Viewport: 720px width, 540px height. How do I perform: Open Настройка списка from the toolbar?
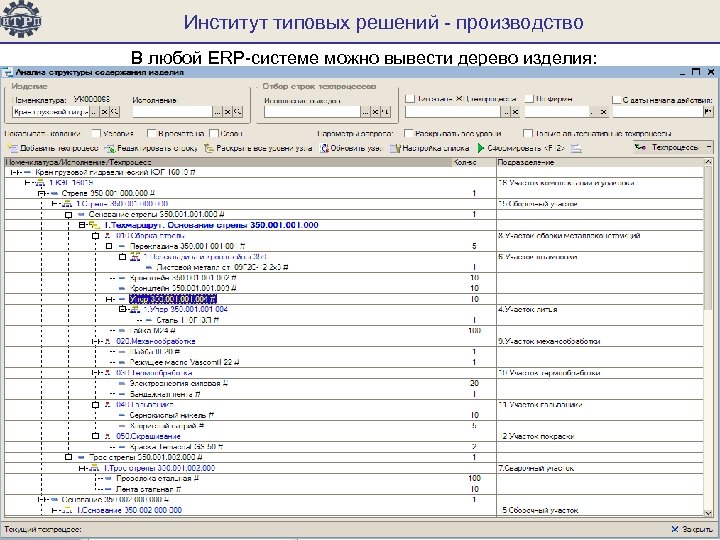point(429,148)
